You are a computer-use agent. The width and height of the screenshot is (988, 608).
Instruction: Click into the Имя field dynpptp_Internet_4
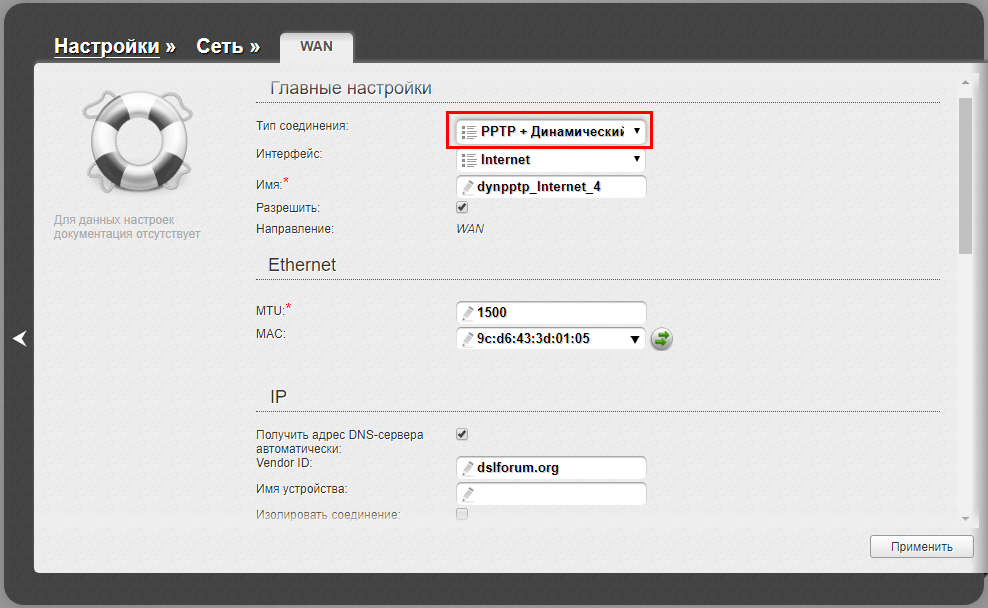point(551,187)
